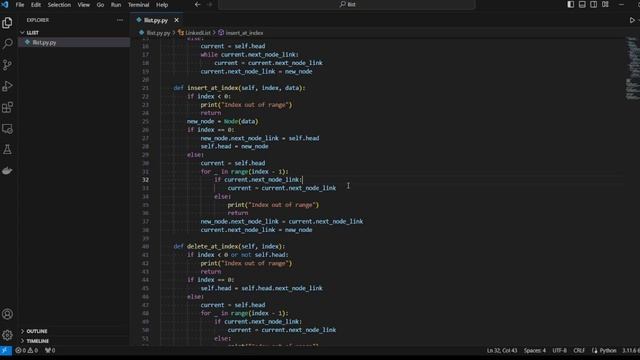Go to line via Ln 32, Col 43
The width and height of the screenshot is (640, 360).
tap(502, 350)
